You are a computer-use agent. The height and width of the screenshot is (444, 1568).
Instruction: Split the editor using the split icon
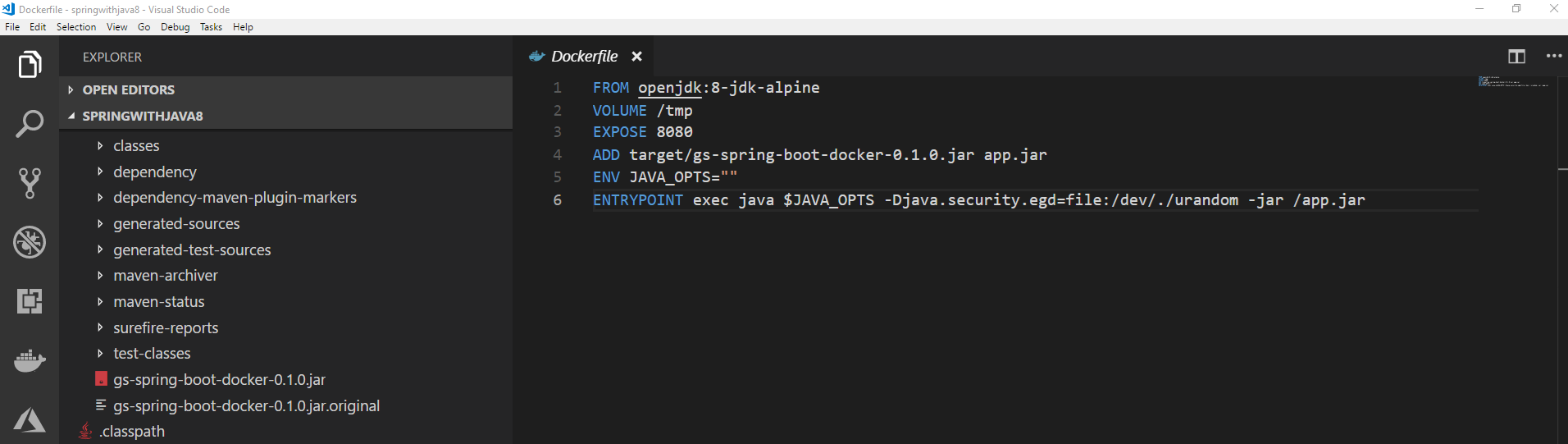(1516, 57)
